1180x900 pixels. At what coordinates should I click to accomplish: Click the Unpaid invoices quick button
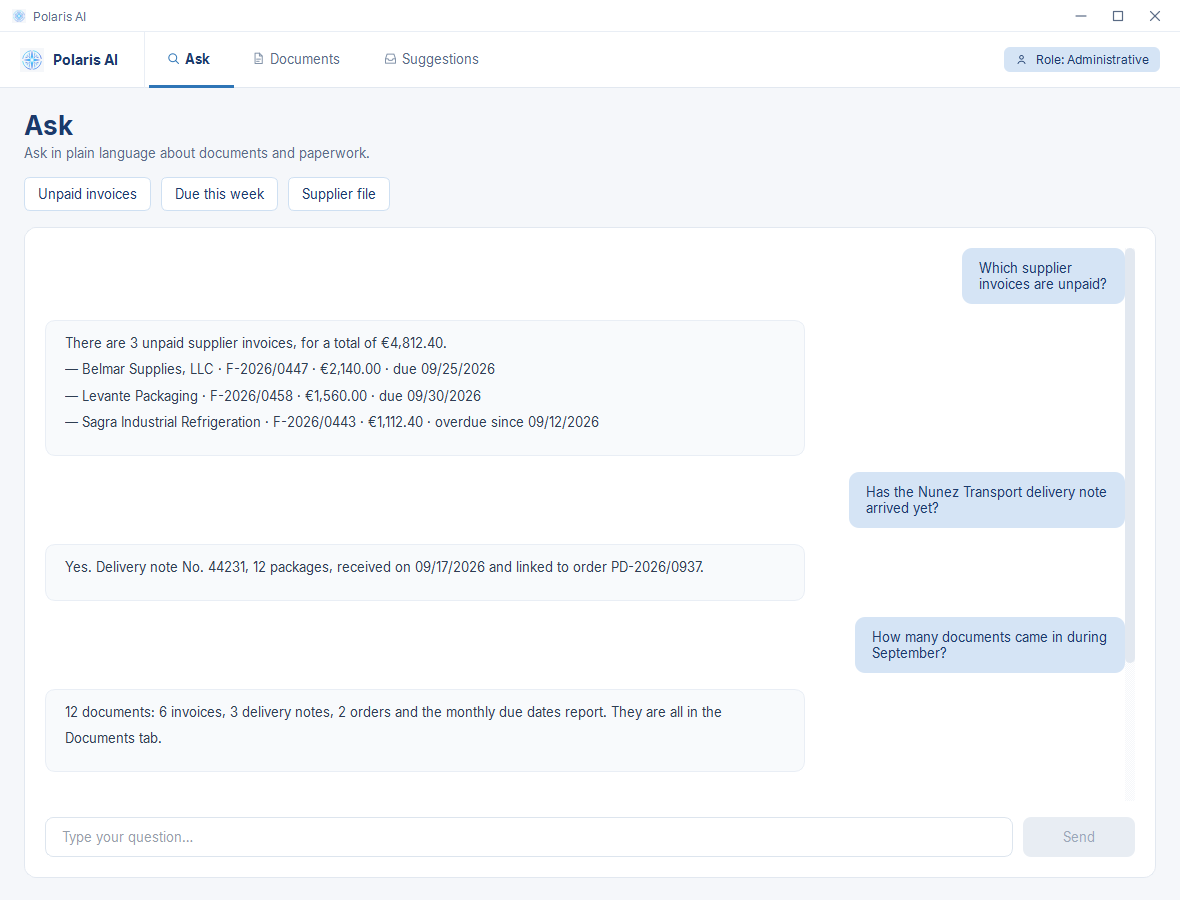tap(87, 194)
